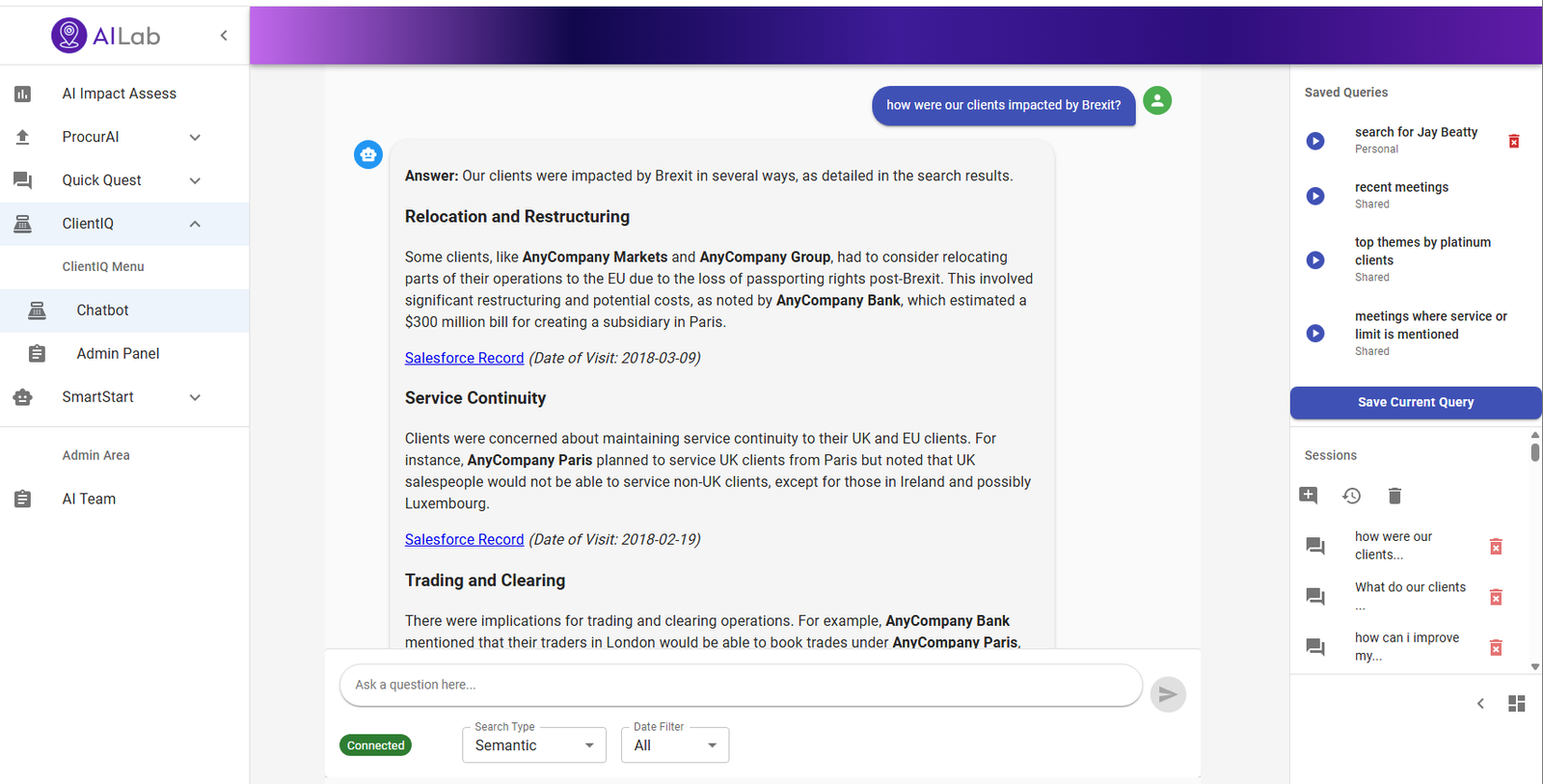This screenshot has height=784, width=1543.
Task: Open session history clock icon
Action: tap(1351, 496)
